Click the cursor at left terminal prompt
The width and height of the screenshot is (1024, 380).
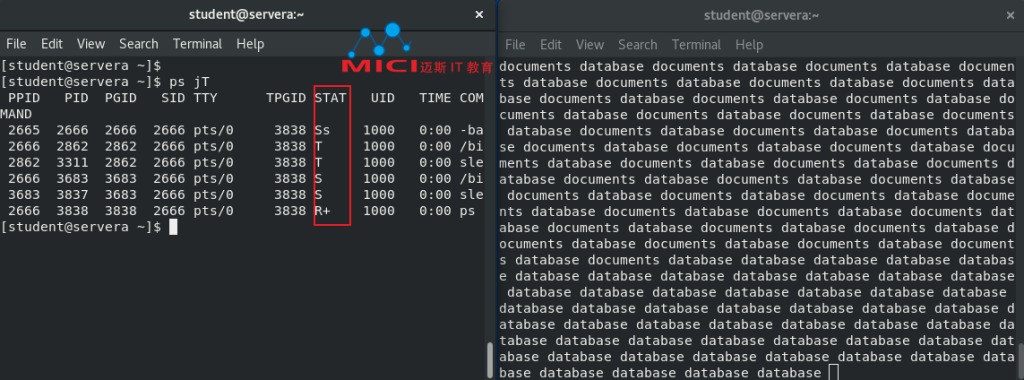click(173, 227)
